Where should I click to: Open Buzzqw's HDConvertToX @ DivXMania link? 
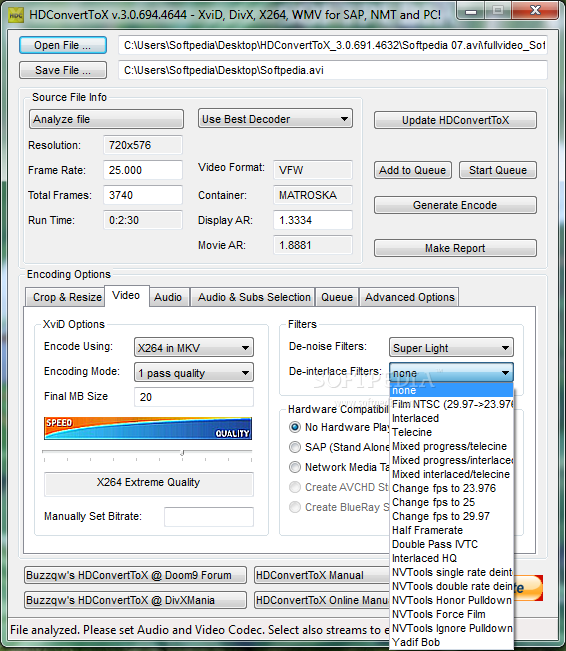pyautogui.click(x=135, y=600)
